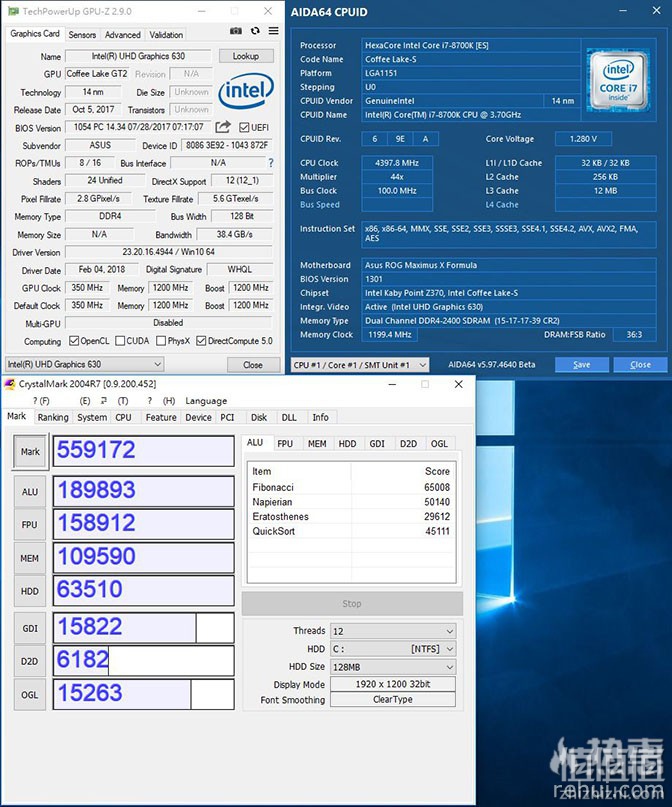Open the Ranking tab in CrystalMark
The width and height of the screenshot is (672, 807).
click(x=53, y=417)
